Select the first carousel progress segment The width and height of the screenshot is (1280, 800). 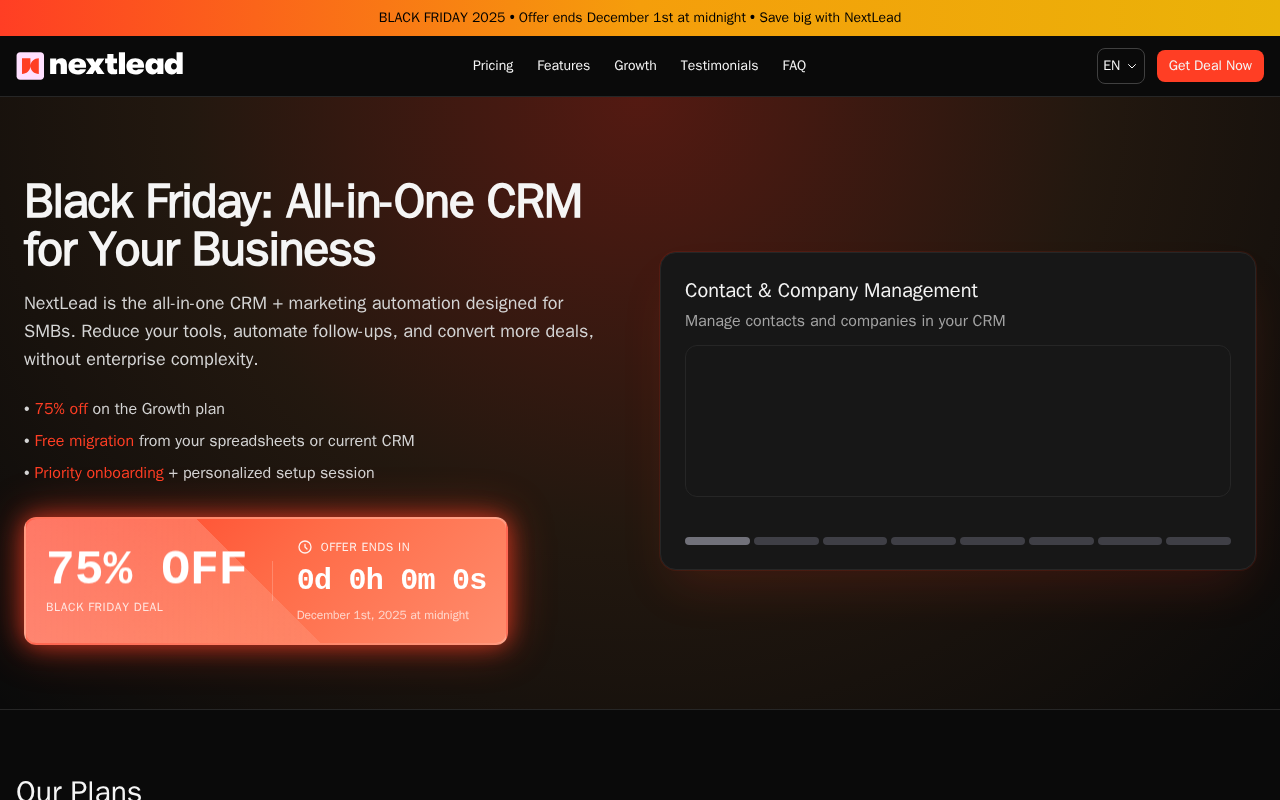click(717, 541)
